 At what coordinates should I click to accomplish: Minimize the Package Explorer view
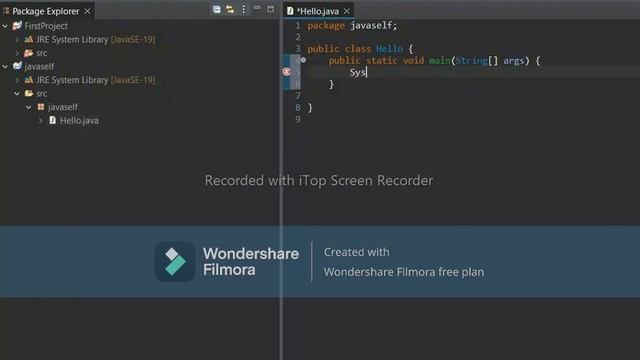click(x=257, y=8)
